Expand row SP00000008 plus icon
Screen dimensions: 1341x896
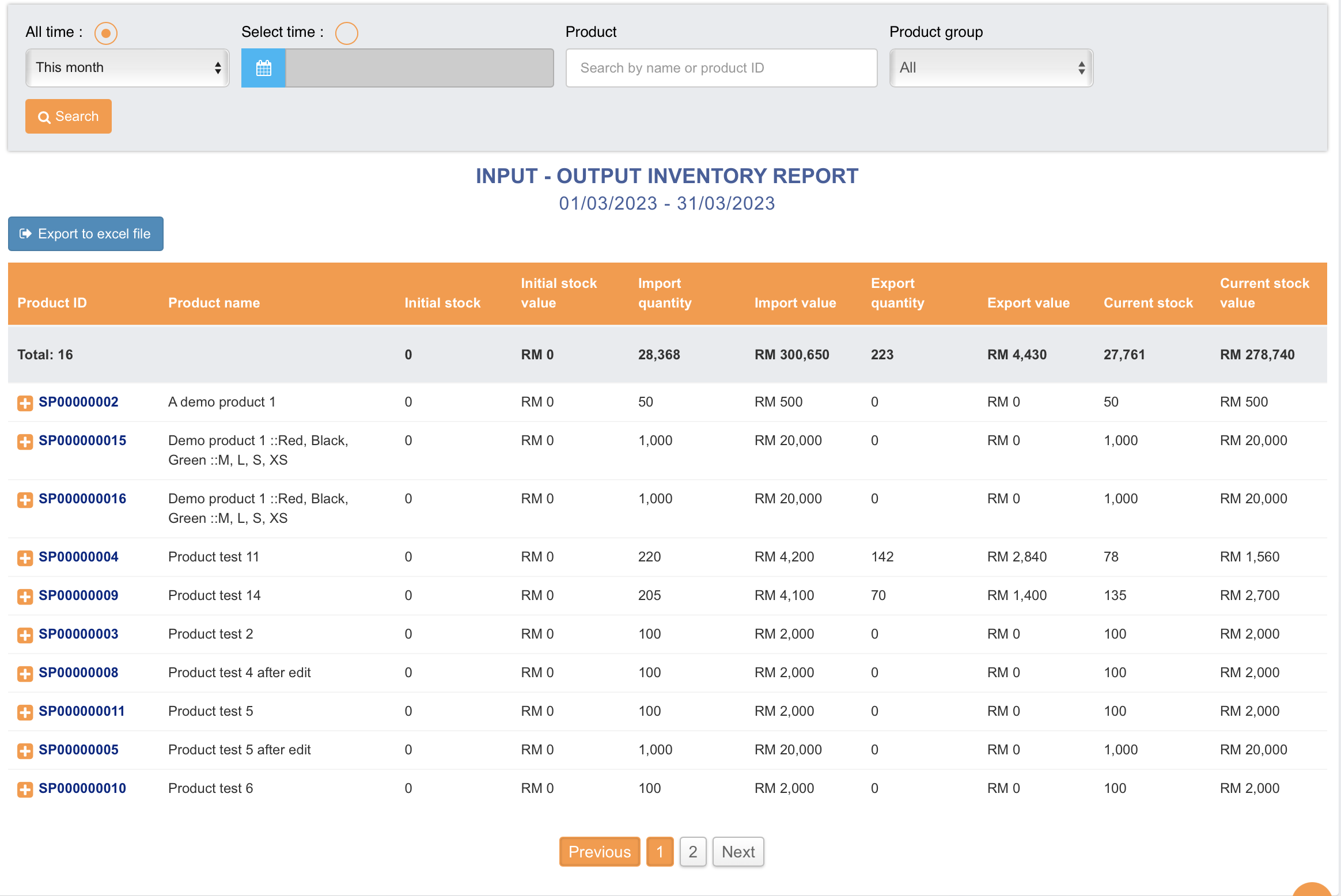25,674
